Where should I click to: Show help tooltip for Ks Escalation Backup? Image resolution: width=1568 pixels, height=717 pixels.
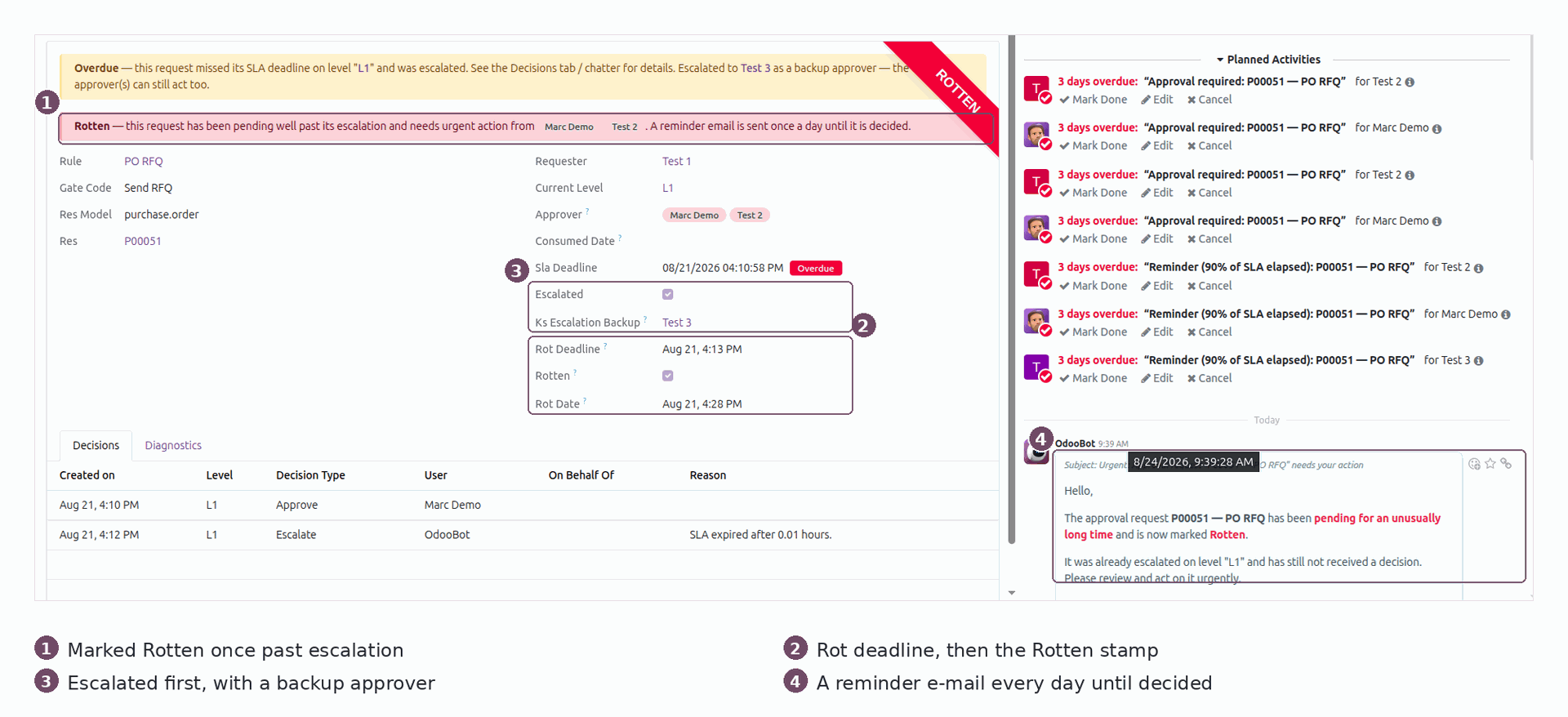645,318
